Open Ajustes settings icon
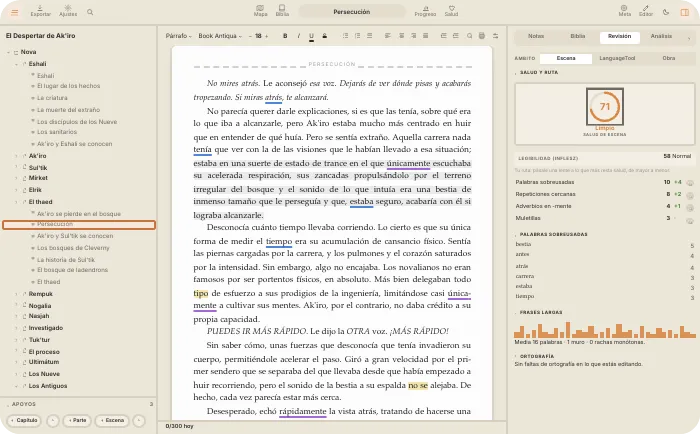700x434 pixels. click(68, 11)
